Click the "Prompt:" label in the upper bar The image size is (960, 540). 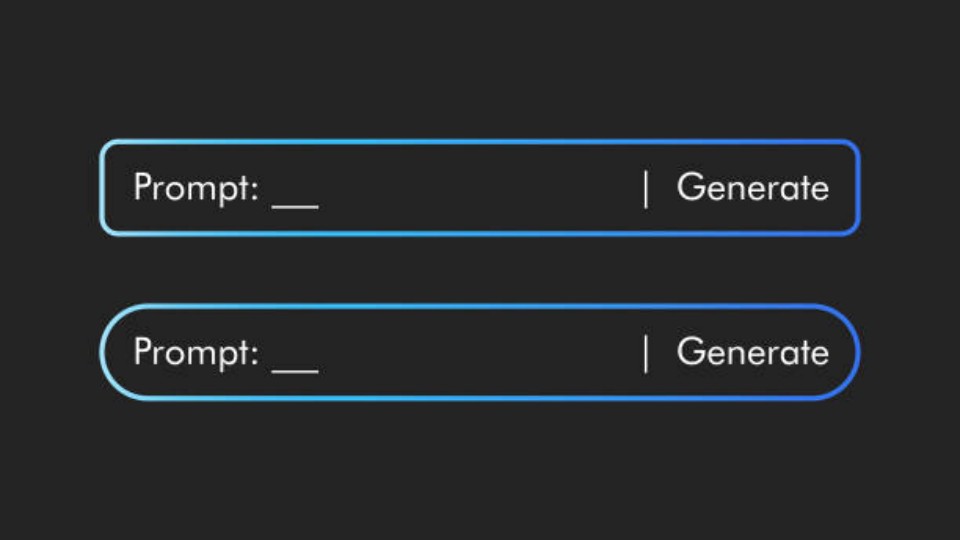tap(196, 188)
